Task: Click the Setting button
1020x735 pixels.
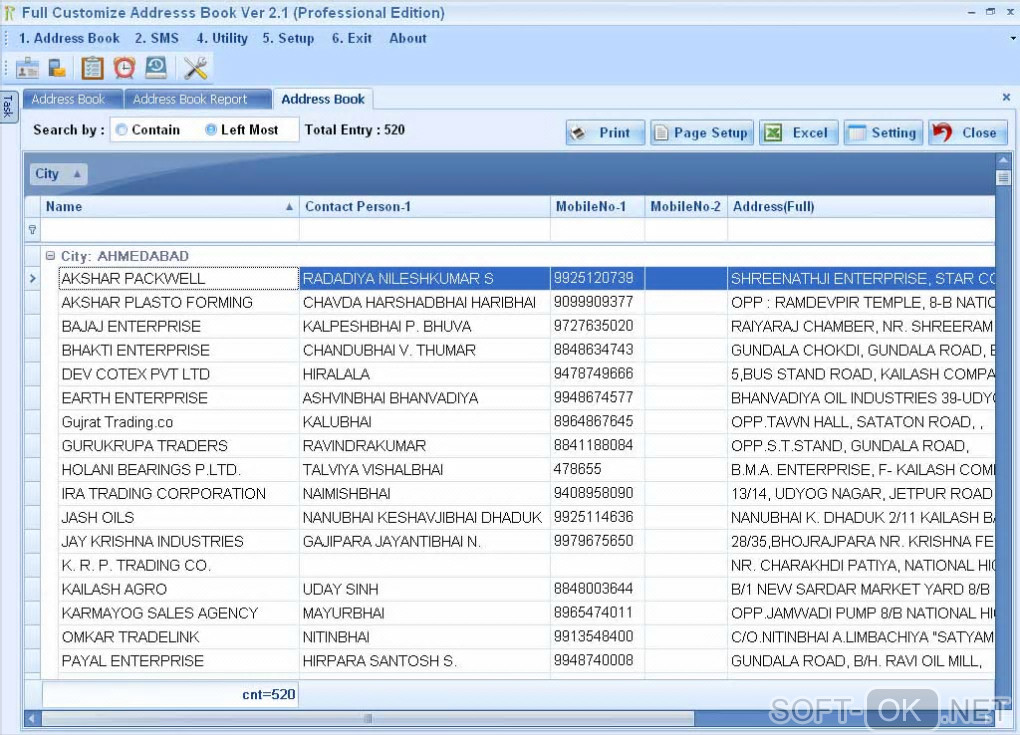Action: 883,133
